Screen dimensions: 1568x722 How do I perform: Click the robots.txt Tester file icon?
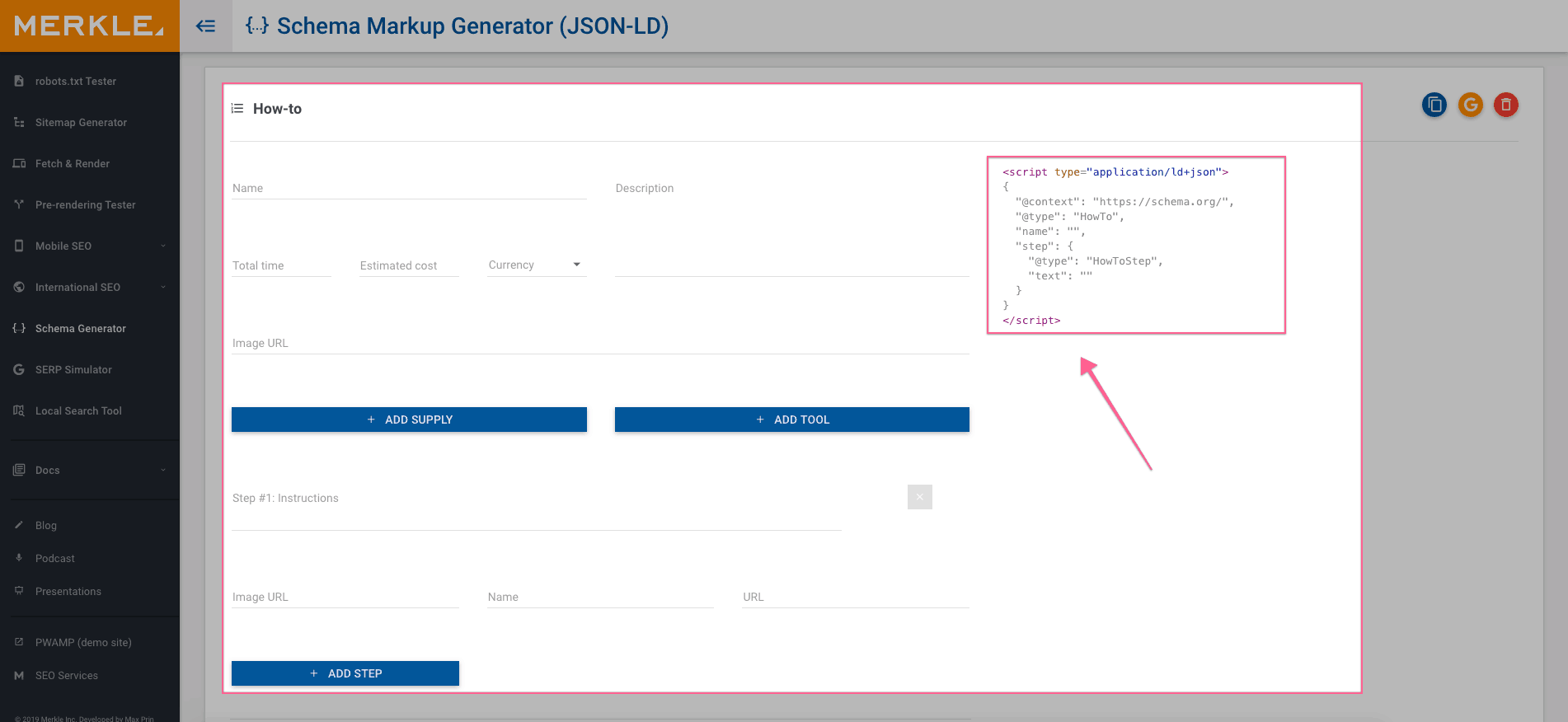19,81
